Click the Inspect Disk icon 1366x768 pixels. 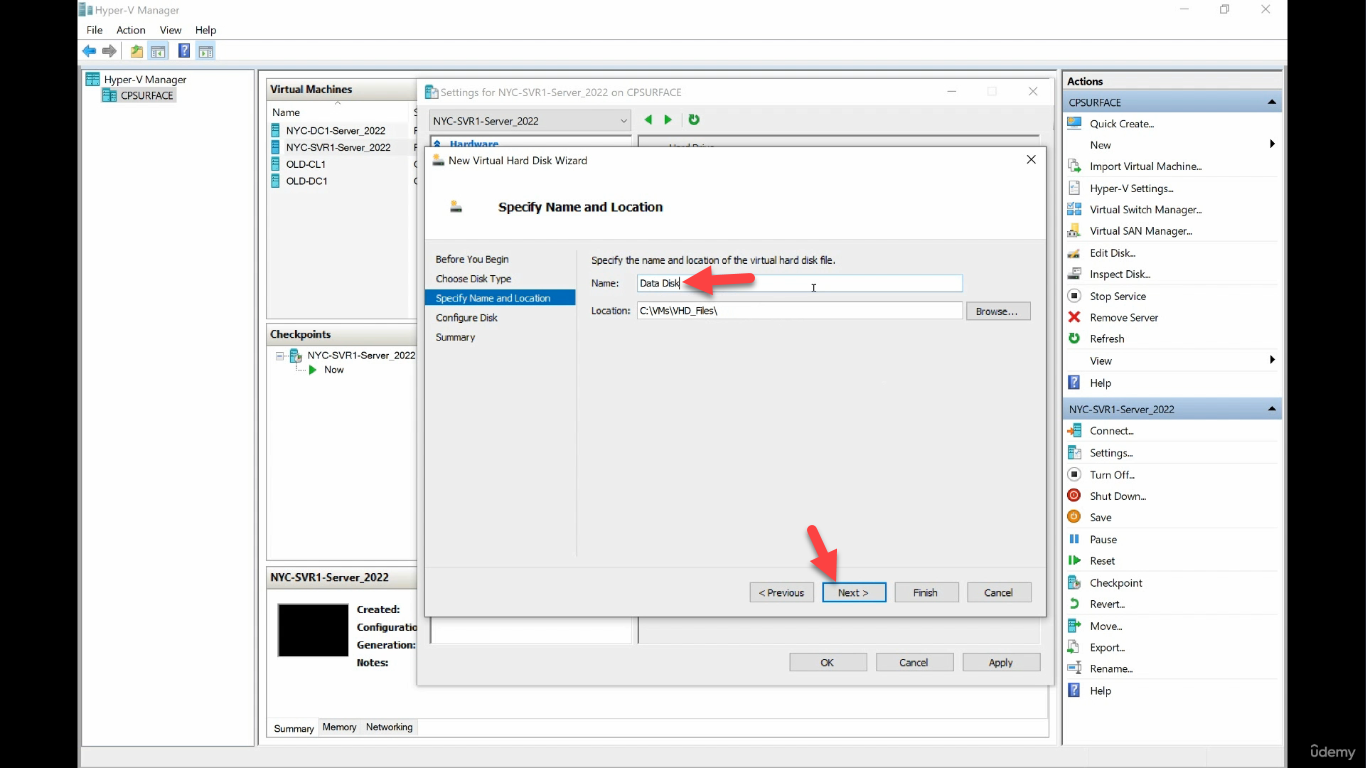coord(1074,274)
